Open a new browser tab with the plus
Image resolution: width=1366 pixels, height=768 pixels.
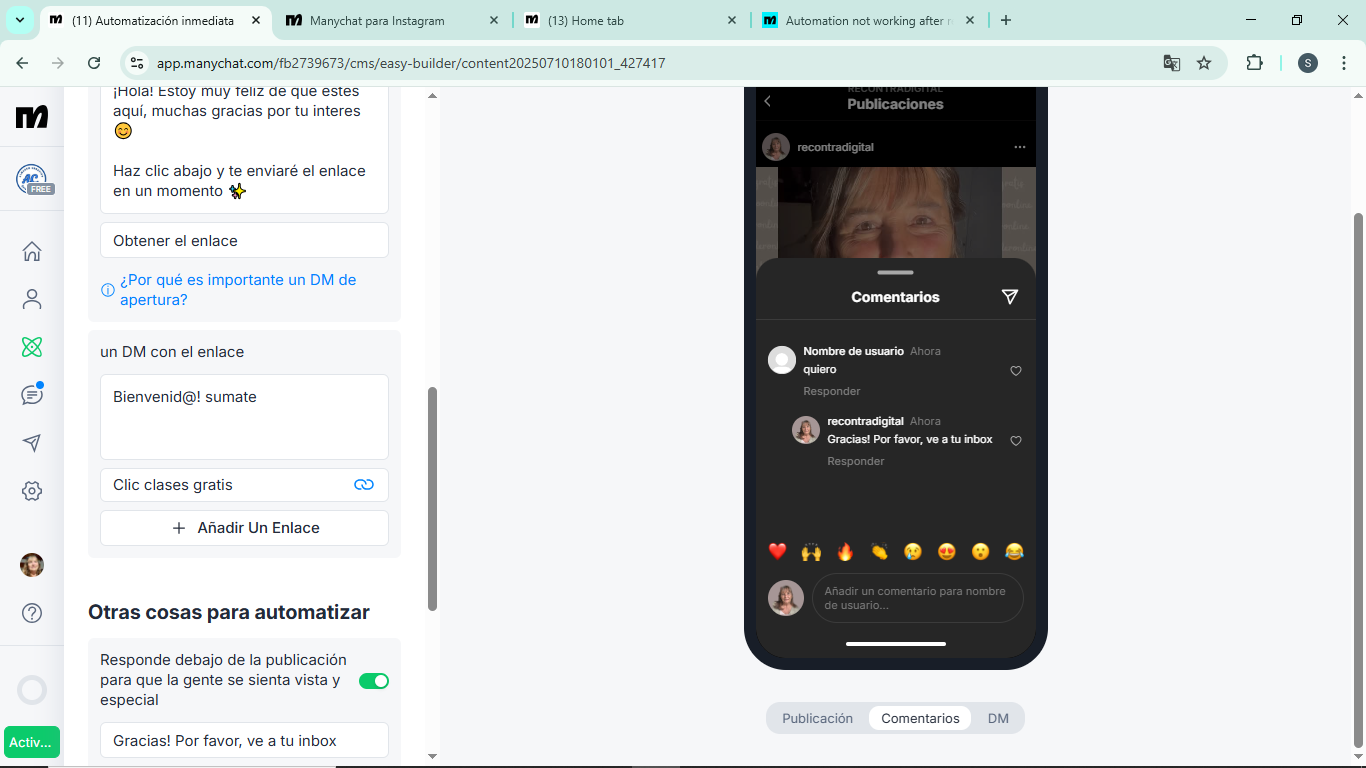pos(1006,20)
